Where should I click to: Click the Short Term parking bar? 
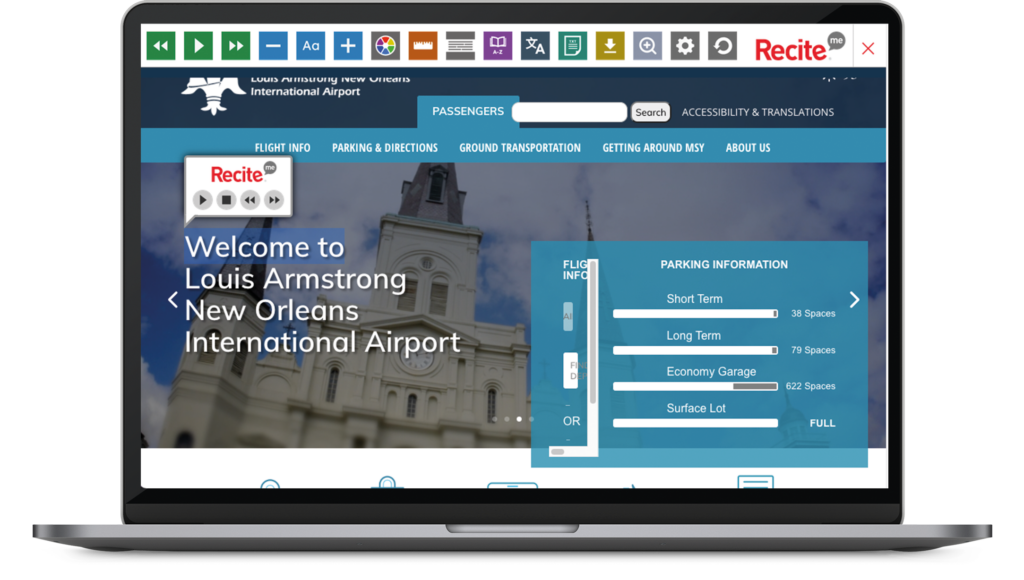pos(696,314)
